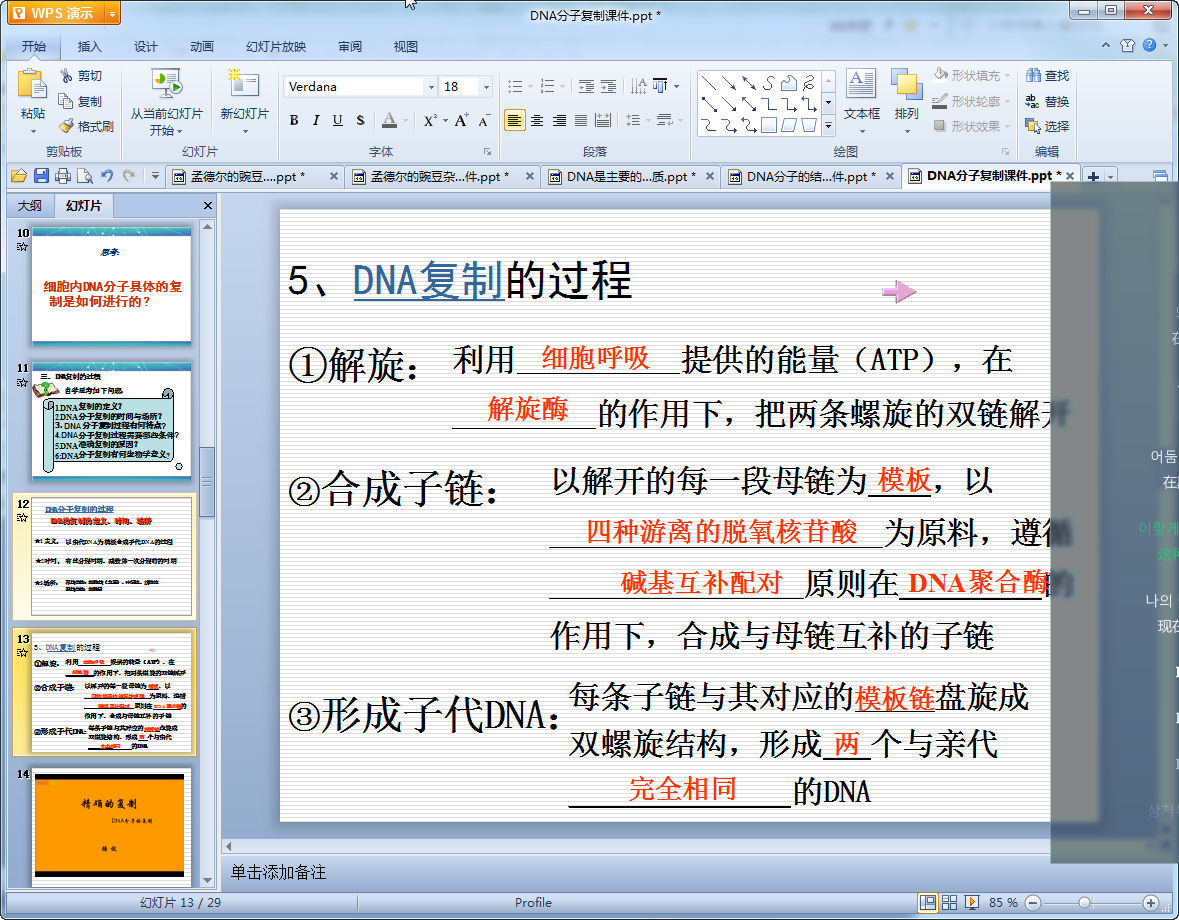1179x920 pixels.
Task: Click the superscript X² button
Action: point(429,120)
